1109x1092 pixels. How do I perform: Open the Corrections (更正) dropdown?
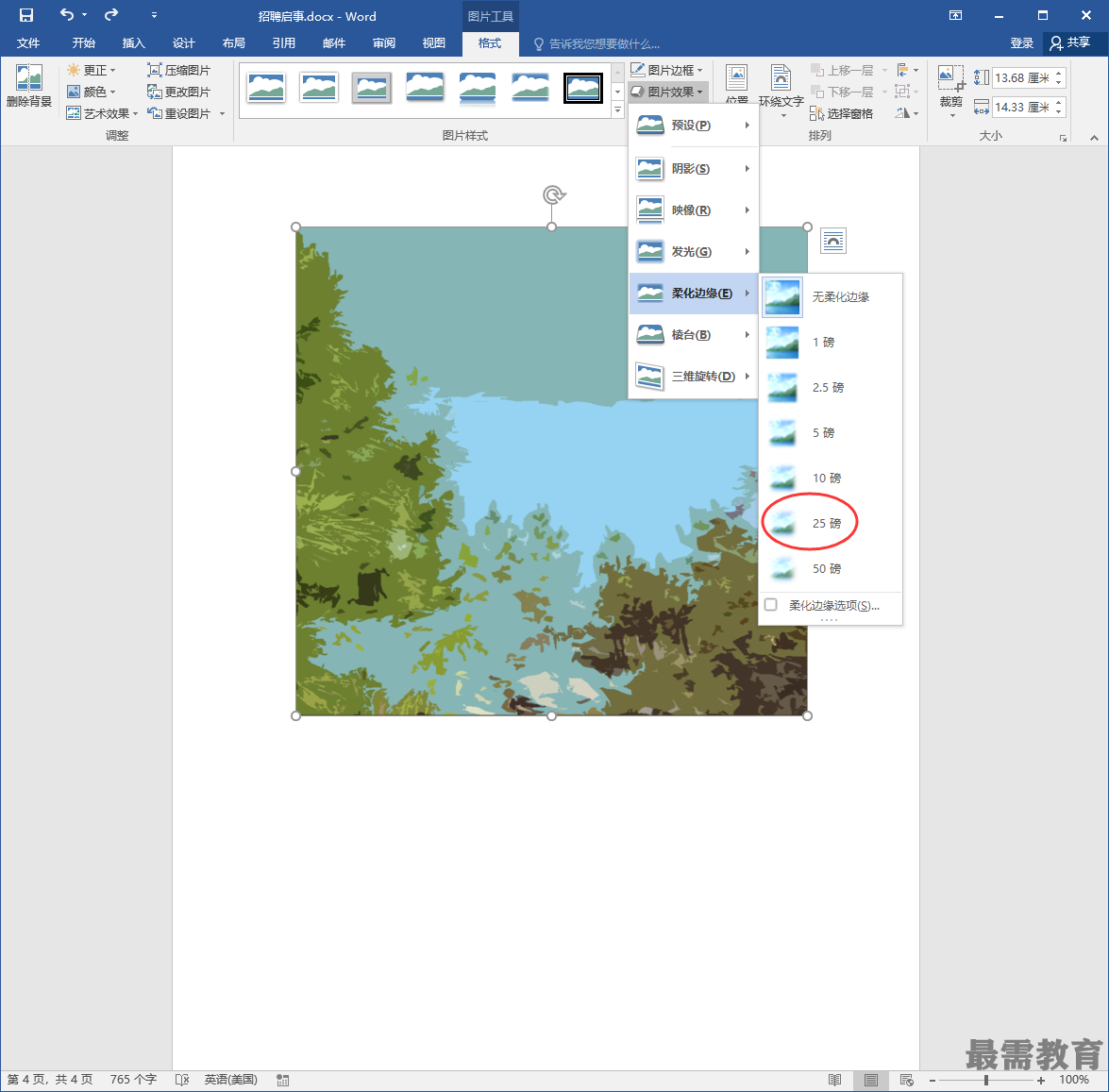(92, 70)
